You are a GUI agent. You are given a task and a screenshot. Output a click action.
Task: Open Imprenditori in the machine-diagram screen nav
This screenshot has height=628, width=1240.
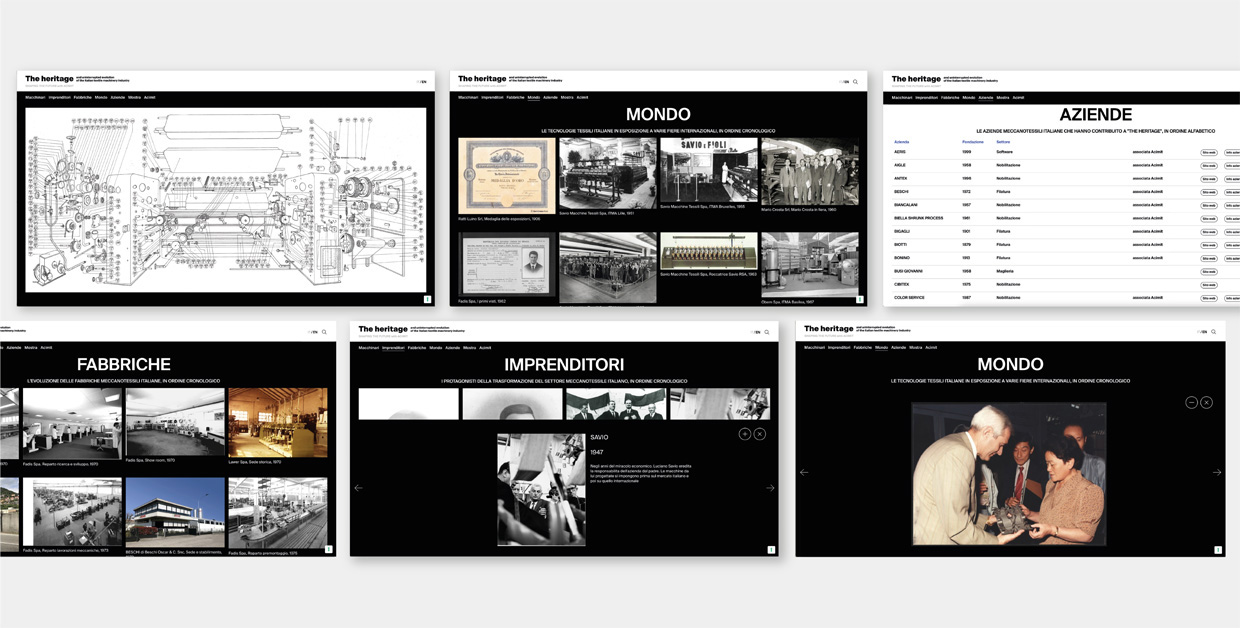[59, 98]
